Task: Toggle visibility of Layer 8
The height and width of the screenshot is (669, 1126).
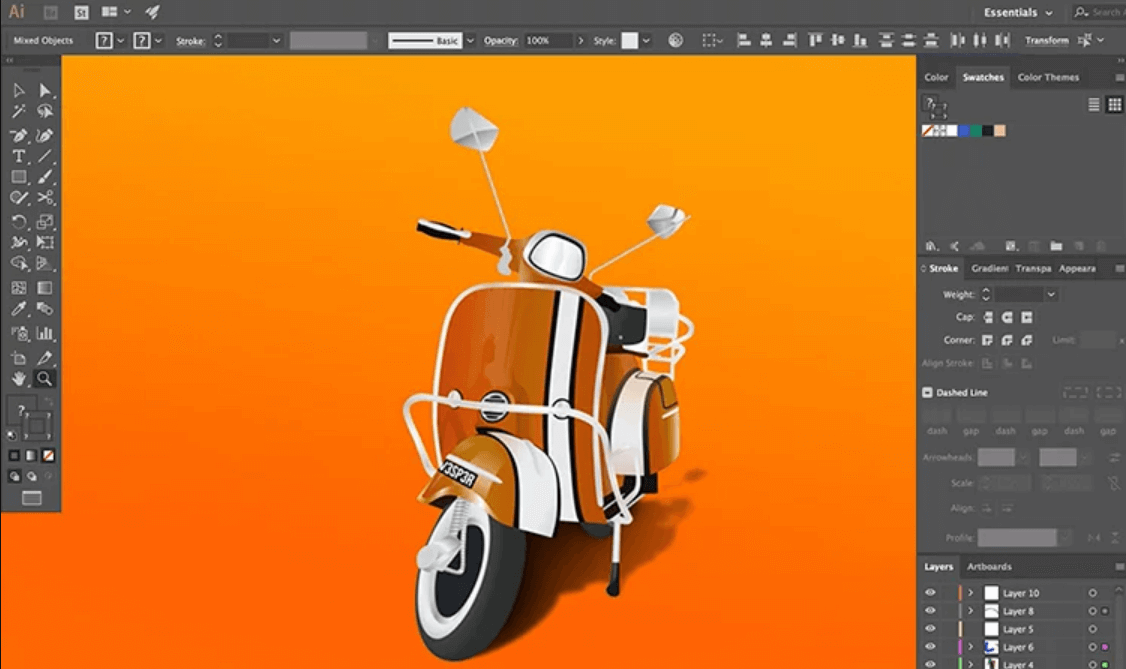Action: 930,611
